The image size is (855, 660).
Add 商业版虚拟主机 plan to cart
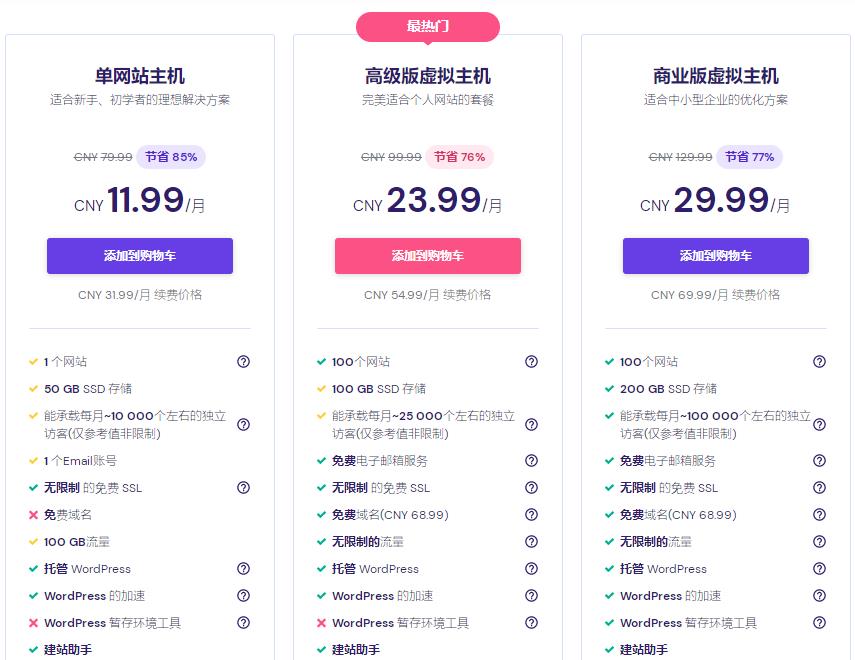(x=716, y=256)
